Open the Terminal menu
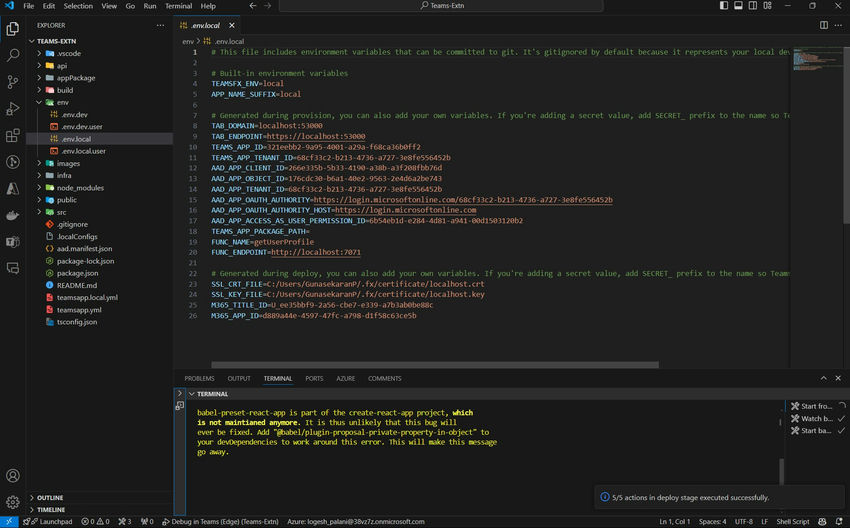This screenshot has height=528, width=850. point(178,6)
